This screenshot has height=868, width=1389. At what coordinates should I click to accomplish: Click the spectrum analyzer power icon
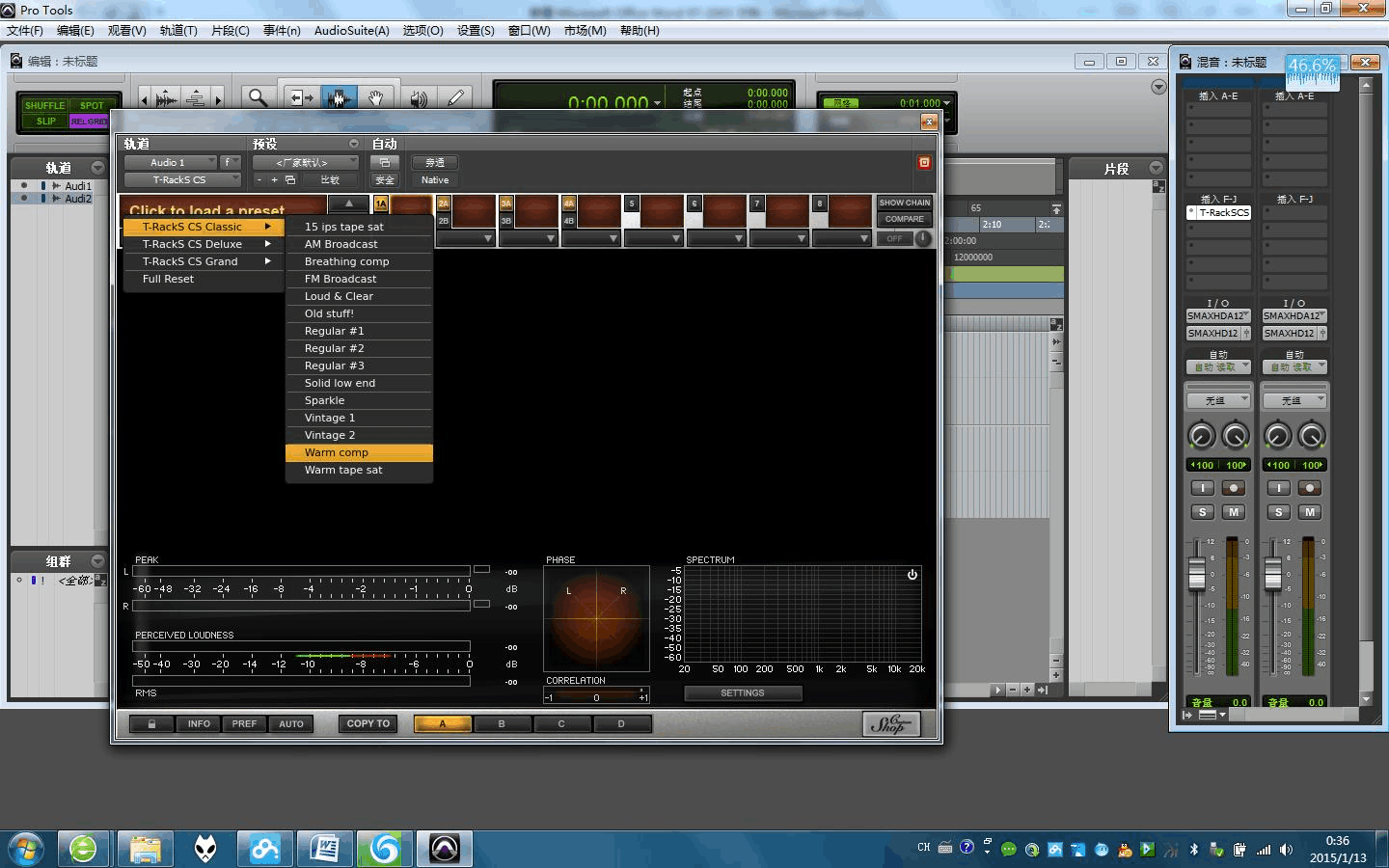point(912,575)
